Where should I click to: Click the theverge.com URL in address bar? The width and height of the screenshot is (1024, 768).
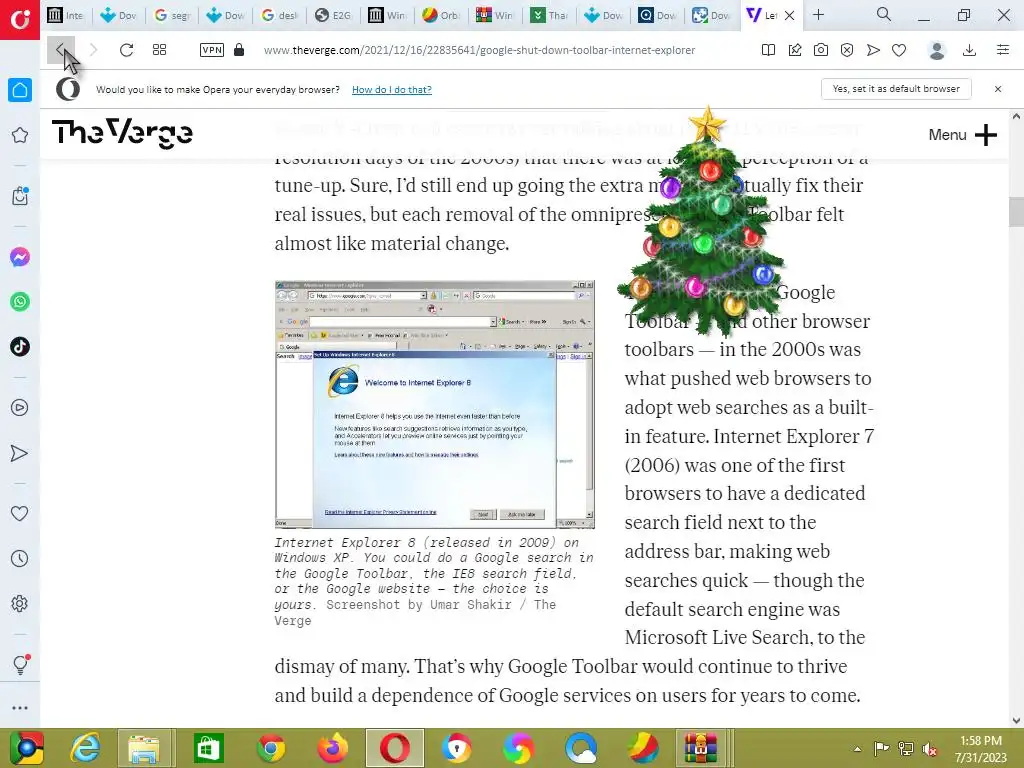(479, 50)
